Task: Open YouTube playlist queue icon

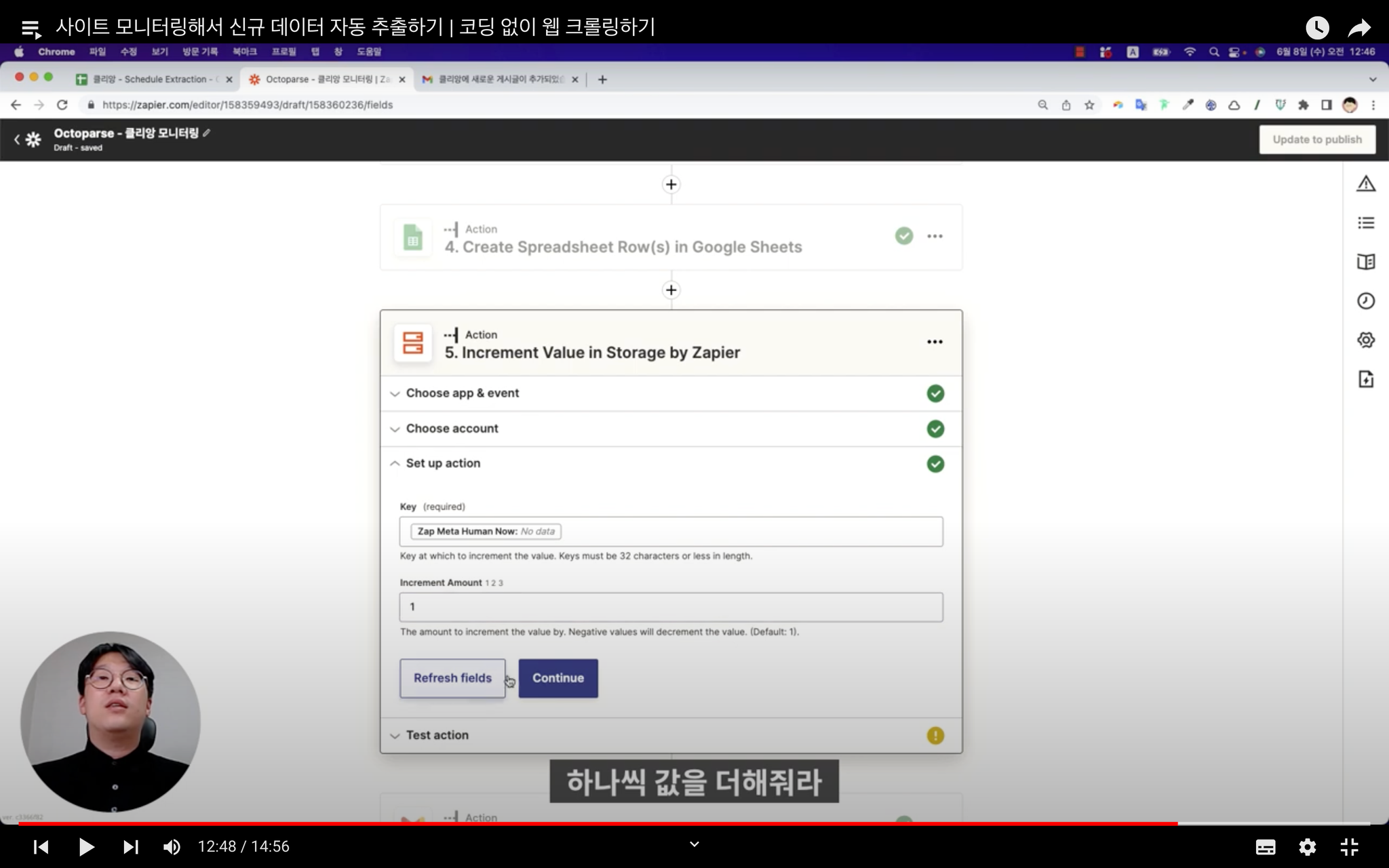Action: [31, 28]
